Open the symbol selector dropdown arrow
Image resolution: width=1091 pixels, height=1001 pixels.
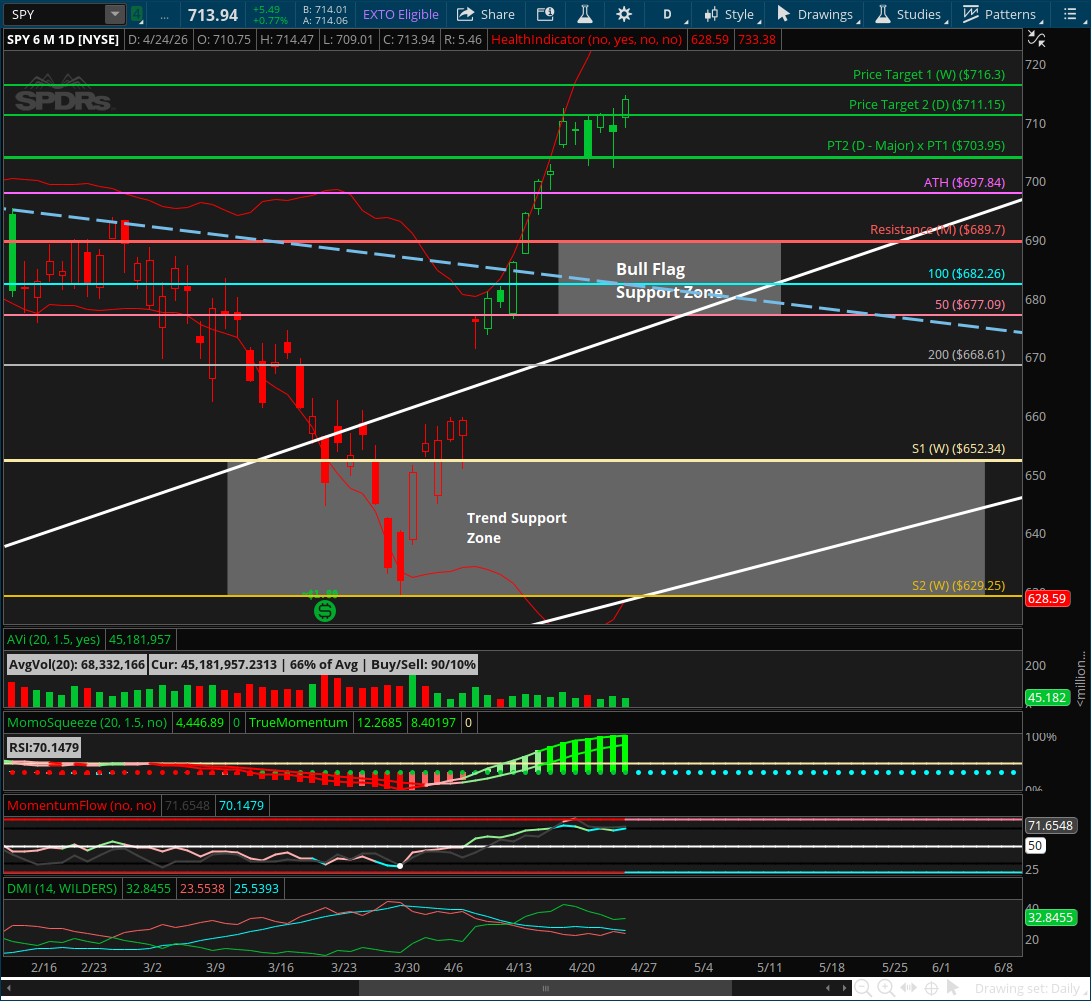click(115, 14)
